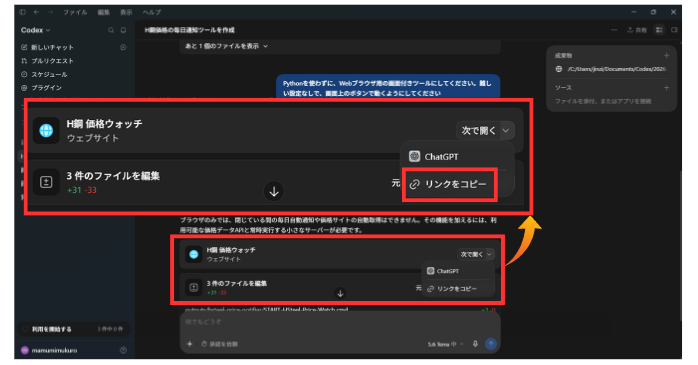The height and width of the screenshot is (365, 698).
Task: Expand あと1個のファイルを表示
Action: (227, 46)
